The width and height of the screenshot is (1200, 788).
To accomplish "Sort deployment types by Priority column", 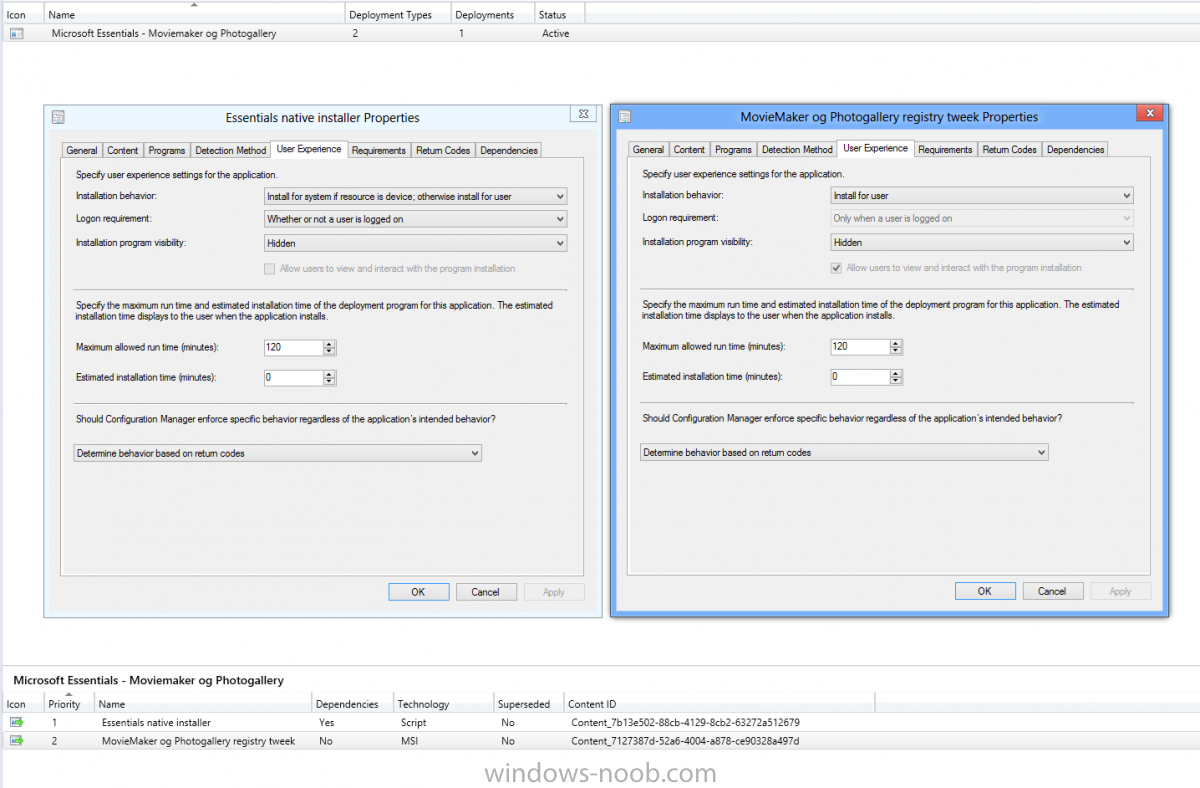I will [69, 704].
